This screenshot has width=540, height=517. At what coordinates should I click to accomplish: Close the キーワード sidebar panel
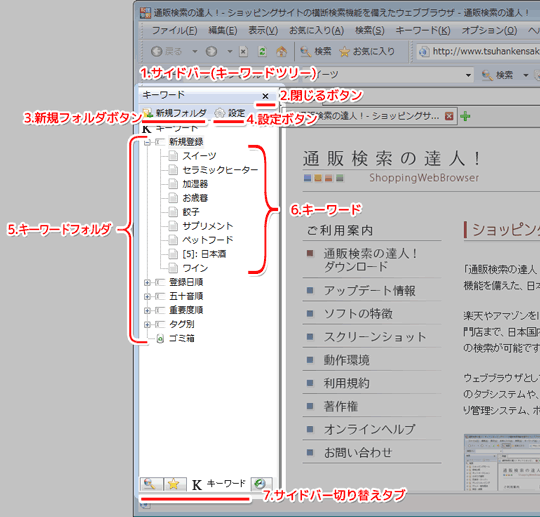point(265,96)
